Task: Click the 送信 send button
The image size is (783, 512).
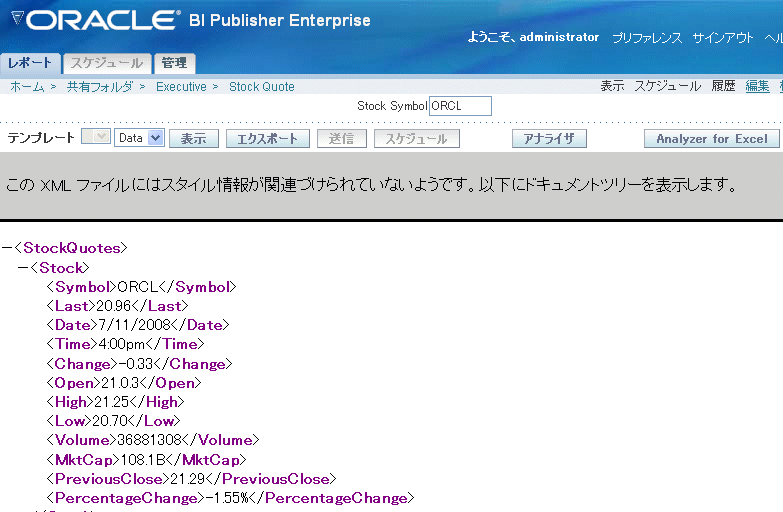Action: click(x=342, y=138)
